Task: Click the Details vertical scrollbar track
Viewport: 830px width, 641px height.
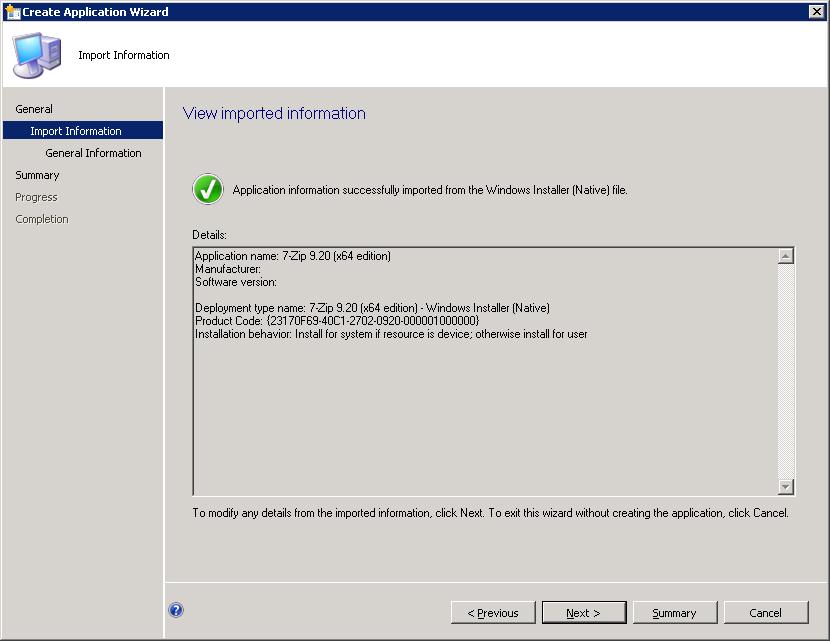Action: pos(786,370)
